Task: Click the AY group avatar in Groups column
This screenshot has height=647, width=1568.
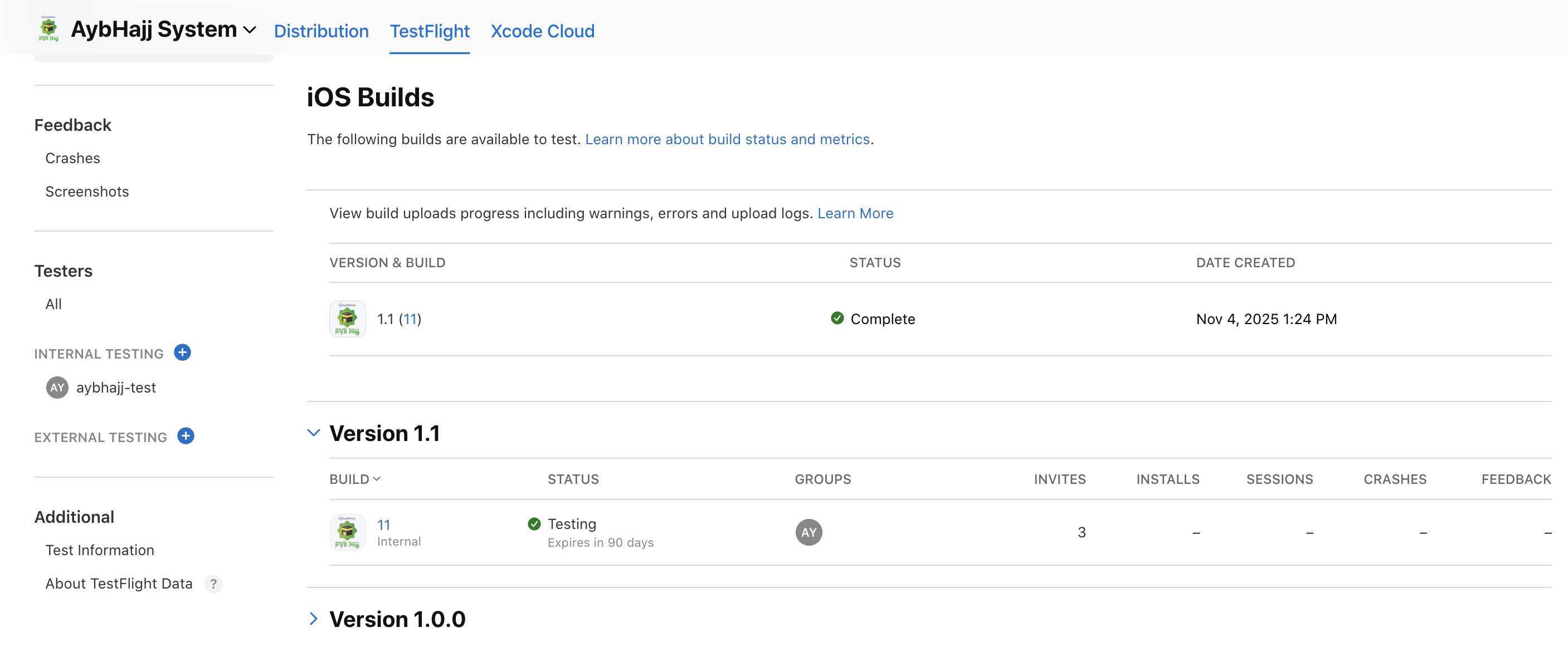Action: pyautogui.click(x=809, y=532)
